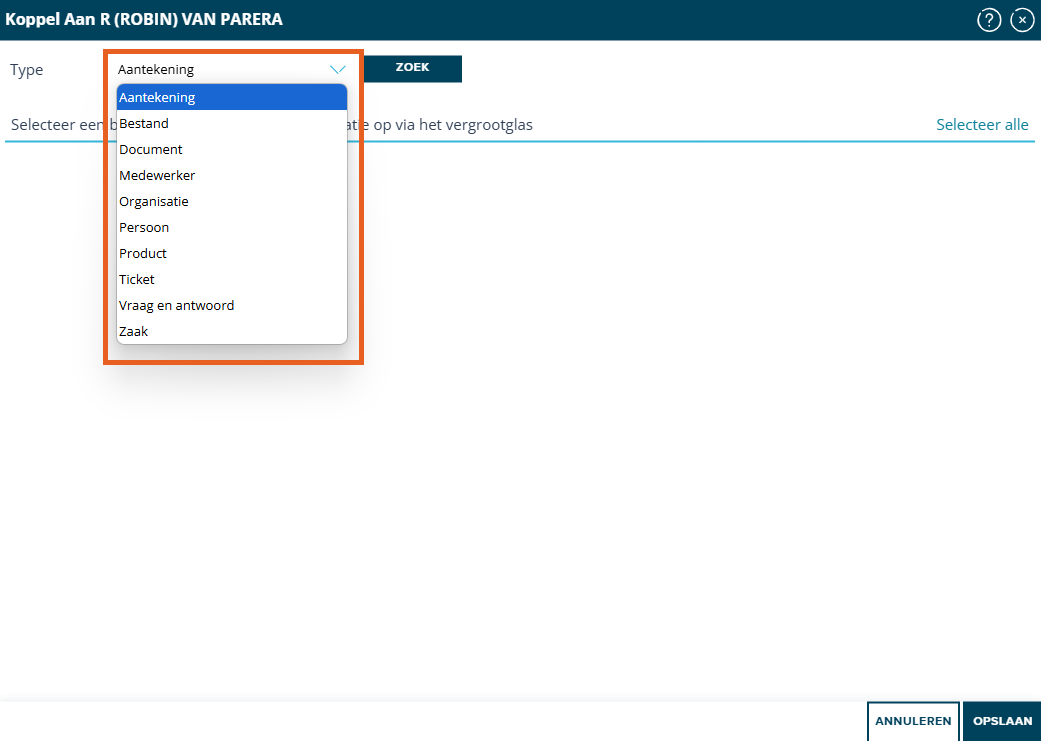Choose Organisatie from the list

click(232, 201)
